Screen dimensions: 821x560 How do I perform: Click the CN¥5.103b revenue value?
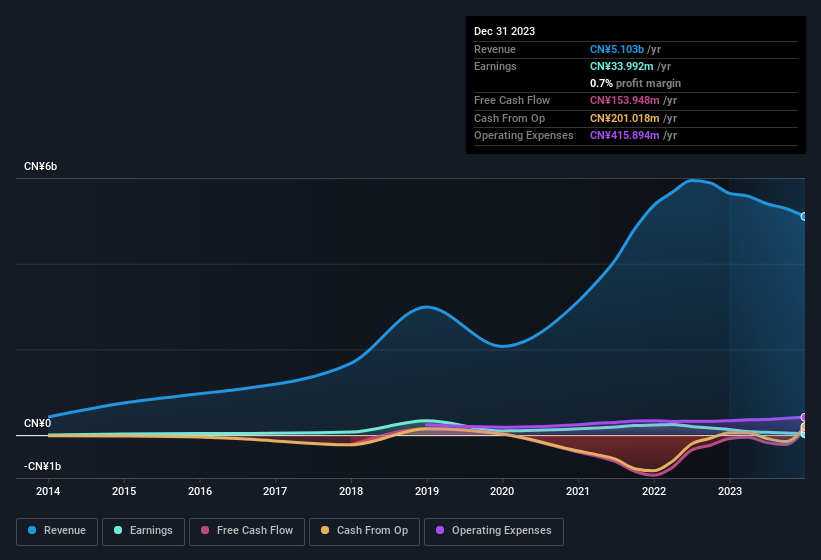617,49
